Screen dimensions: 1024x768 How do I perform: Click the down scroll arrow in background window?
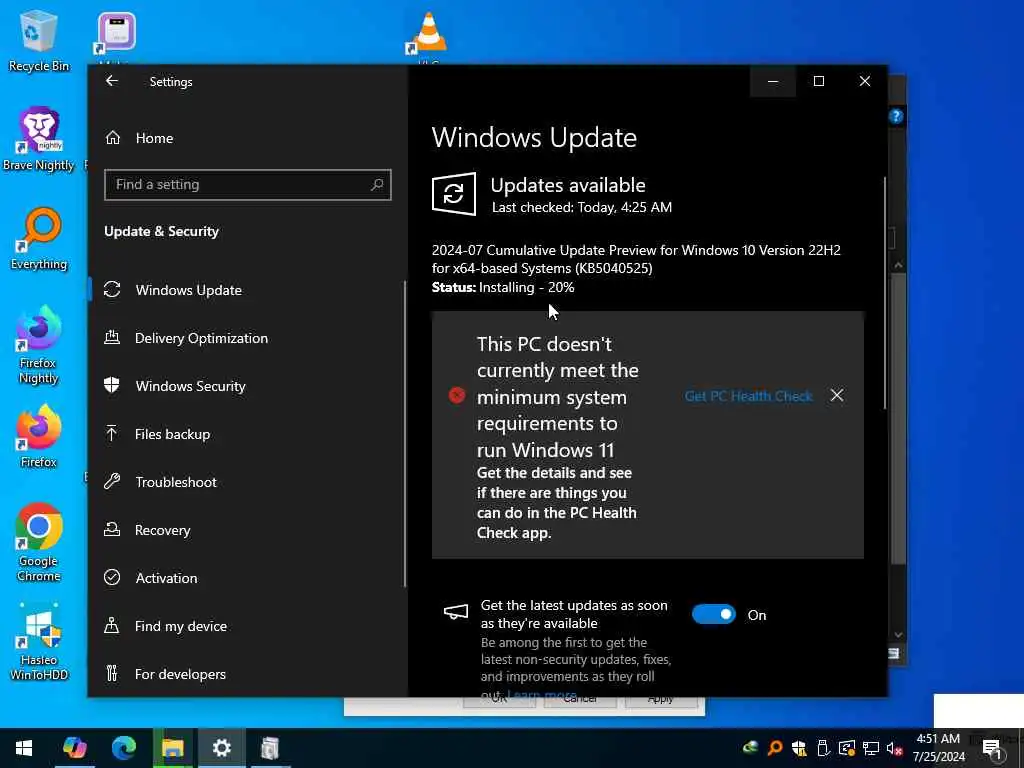(899, 635)
